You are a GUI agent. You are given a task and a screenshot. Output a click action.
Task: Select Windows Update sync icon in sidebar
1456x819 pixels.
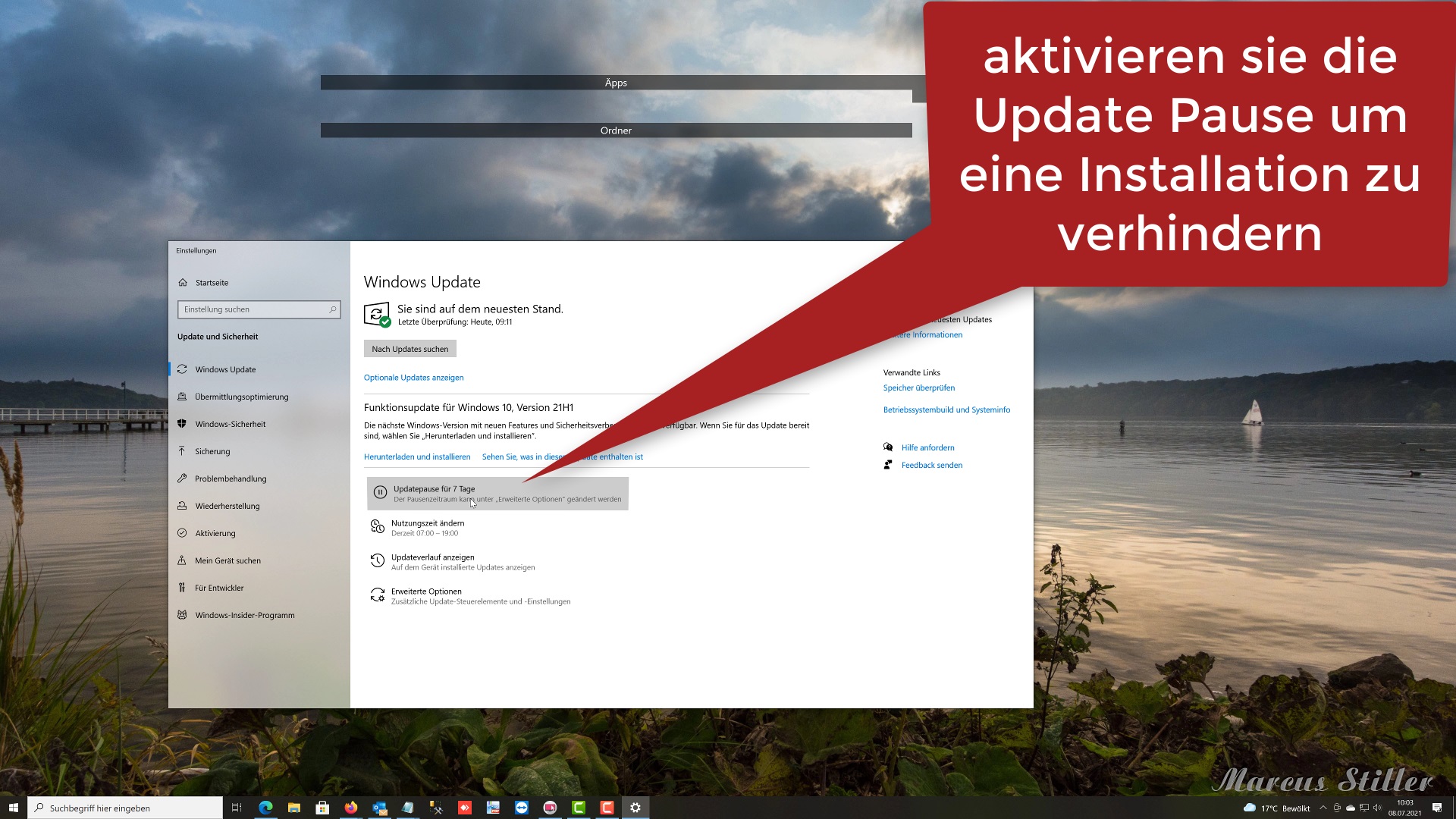point(182,369)
